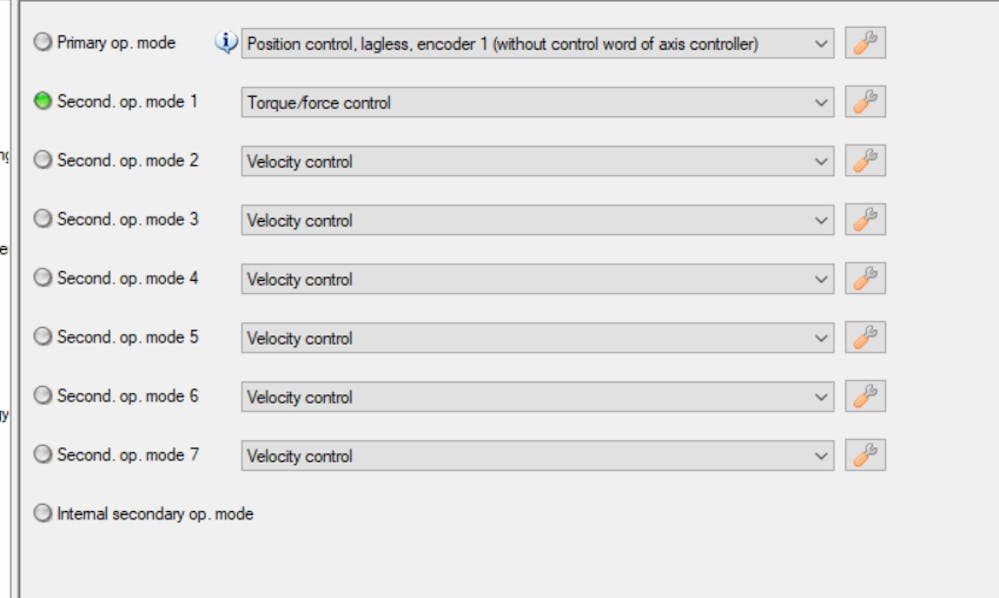Open the Torque/force control dropdown
The image size is (999, 598).
(821, 103)
